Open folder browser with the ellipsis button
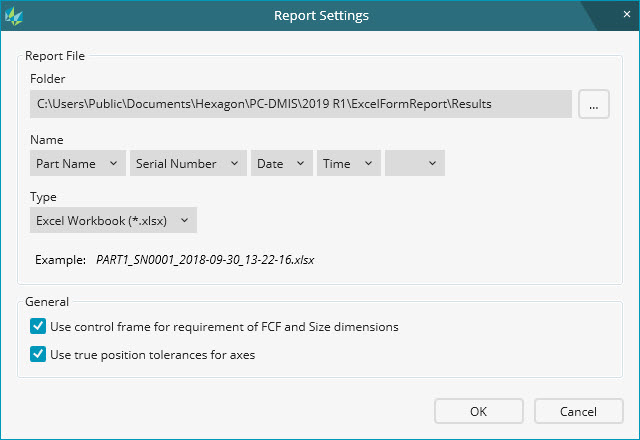The image size is (640, 440). point(594,104)
